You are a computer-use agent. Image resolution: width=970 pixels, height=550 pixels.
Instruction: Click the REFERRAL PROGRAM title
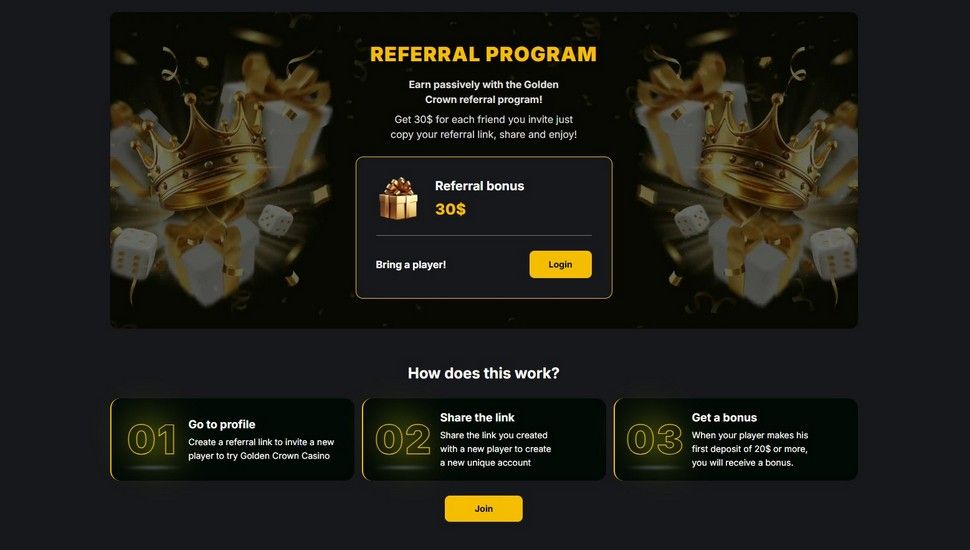[483, 54]
